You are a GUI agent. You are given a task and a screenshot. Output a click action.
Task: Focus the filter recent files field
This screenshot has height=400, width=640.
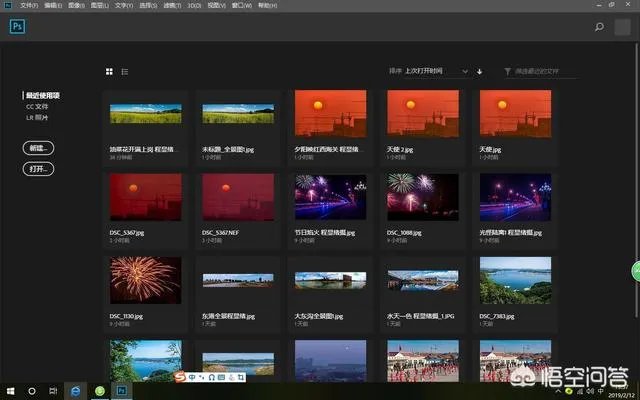546,71
